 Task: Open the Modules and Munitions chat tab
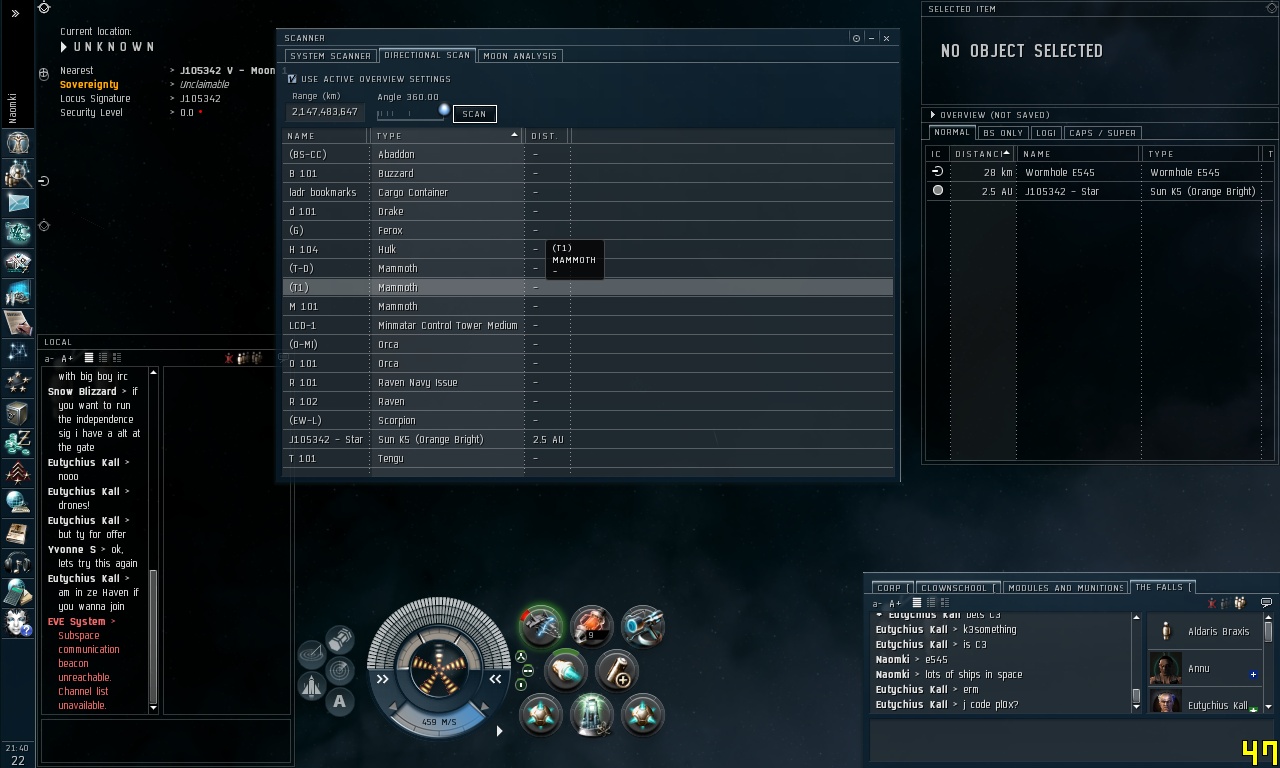(1066, 588)
